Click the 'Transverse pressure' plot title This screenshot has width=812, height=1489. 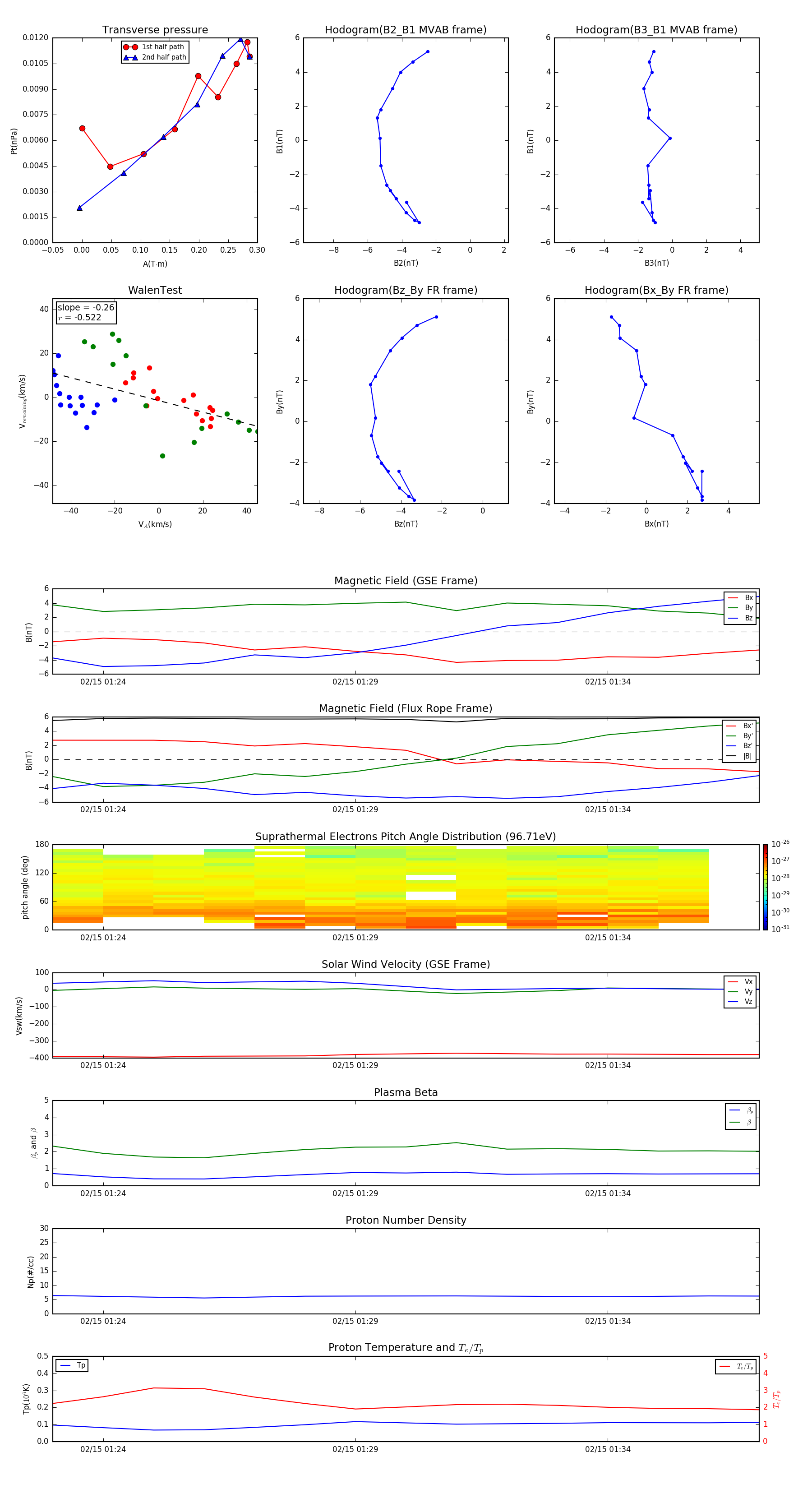155,30
